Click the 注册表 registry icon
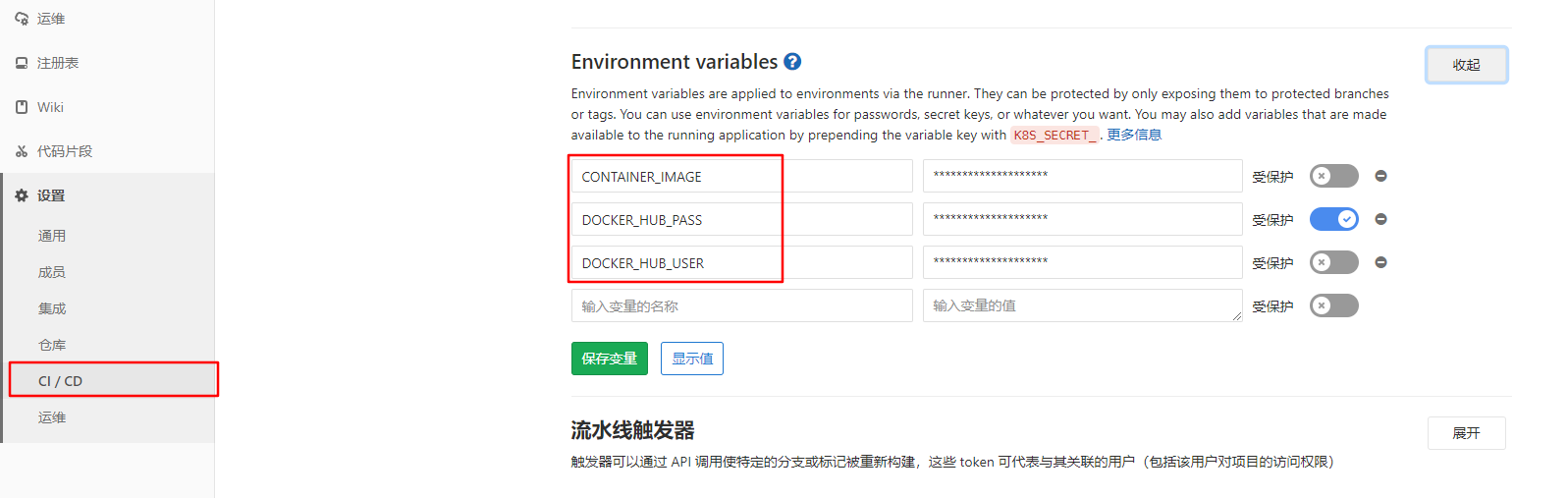The height and width of the screenshot is (498, 1568). 22,63
